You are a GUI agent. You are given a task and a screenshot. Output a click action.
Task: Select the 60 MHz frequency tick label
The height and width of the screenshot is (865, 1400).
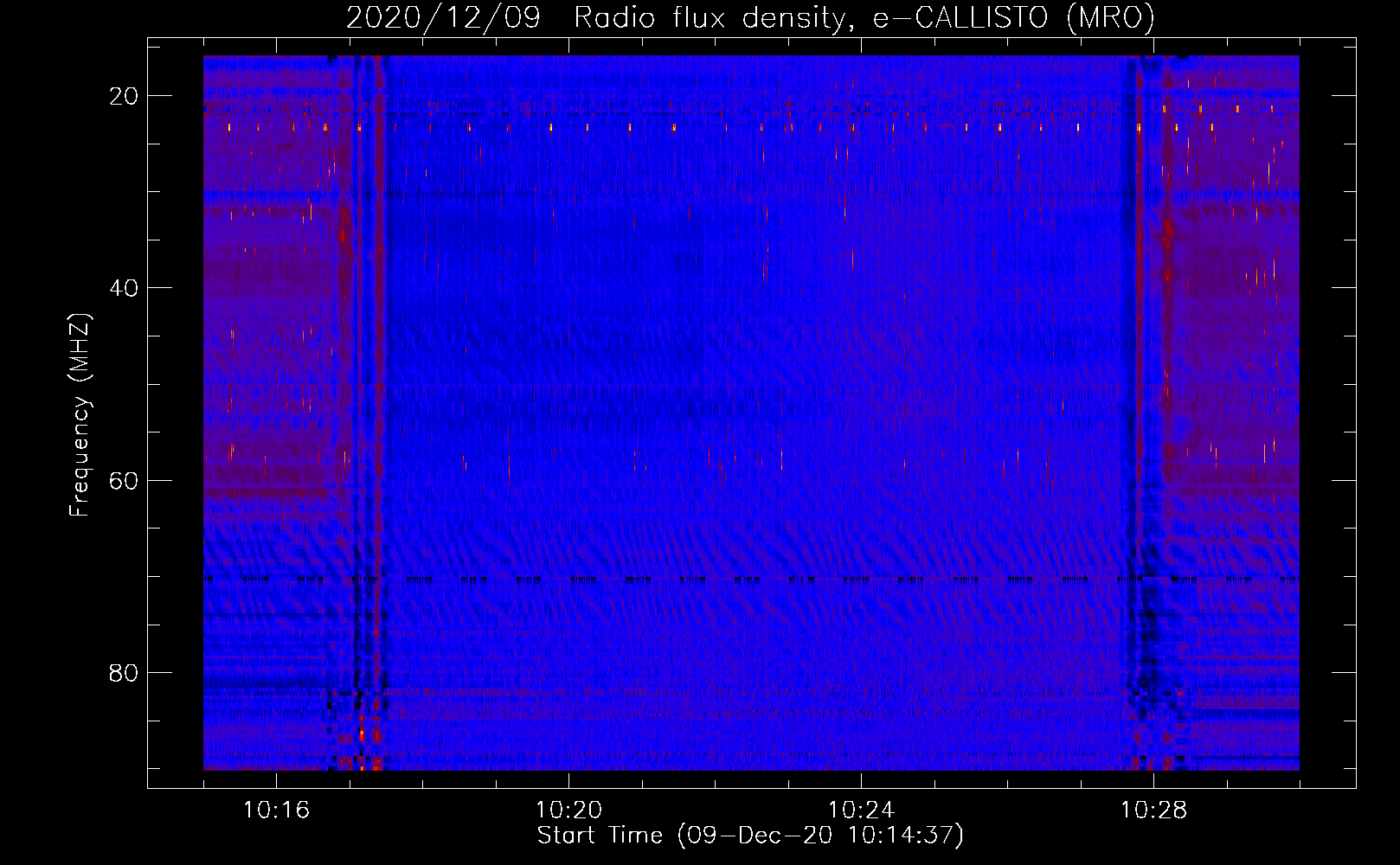tap(124, 480)
